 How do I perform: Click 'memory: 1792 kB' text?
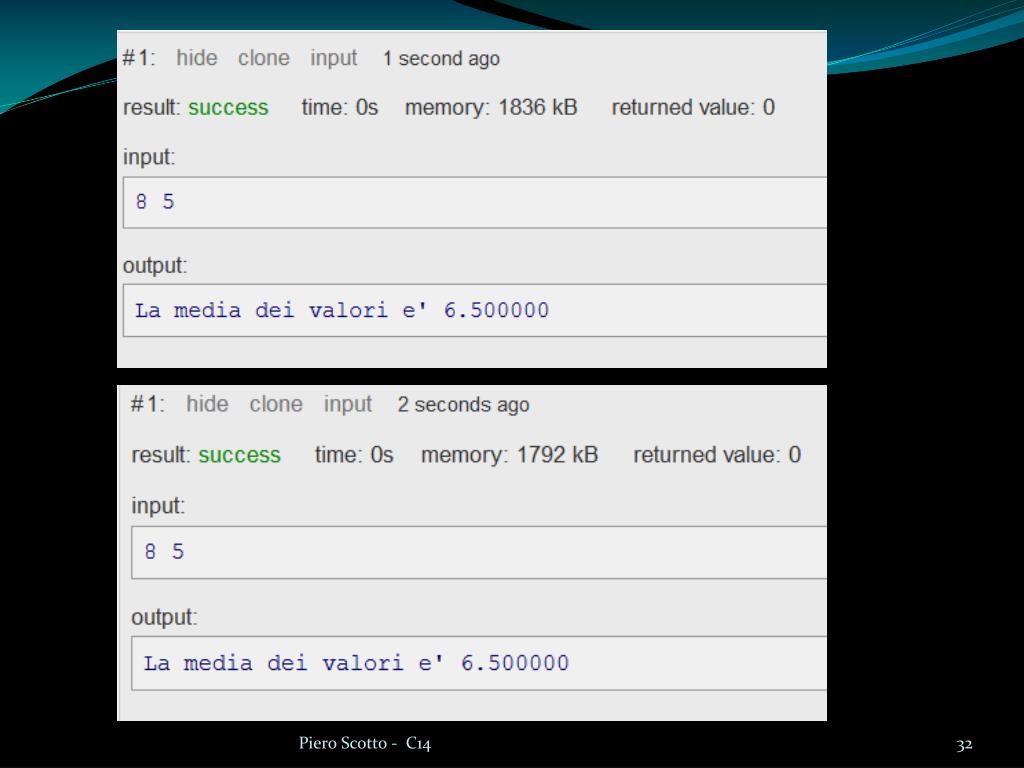pos(509,455)
